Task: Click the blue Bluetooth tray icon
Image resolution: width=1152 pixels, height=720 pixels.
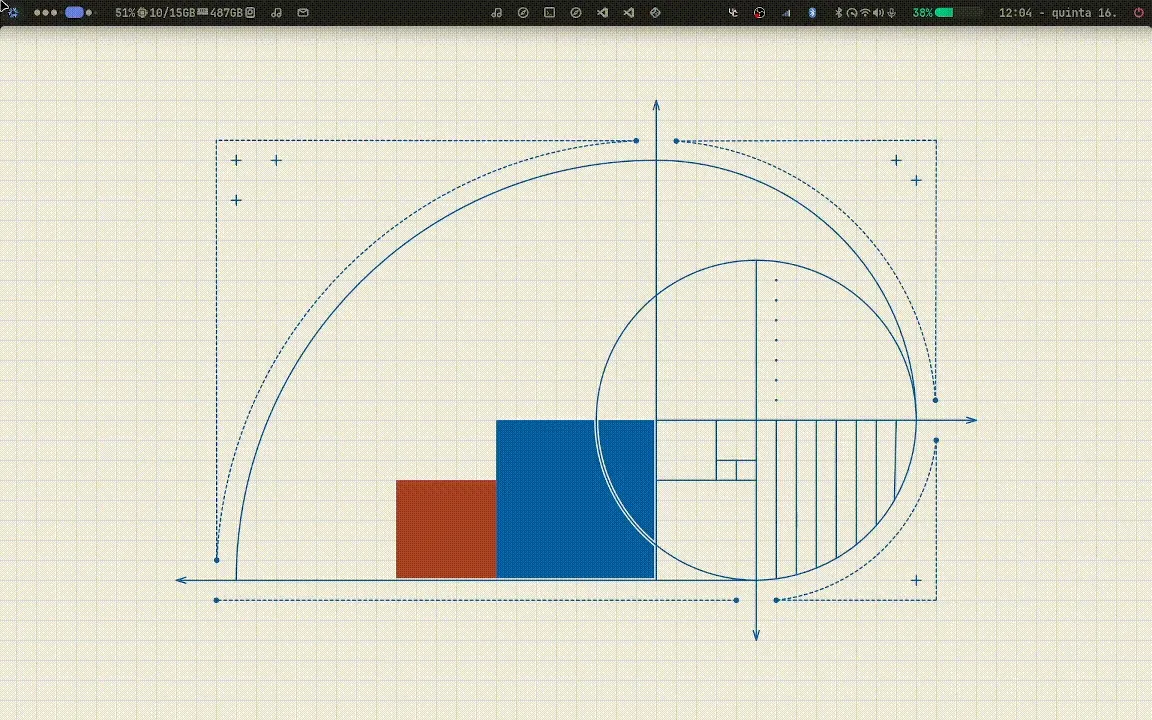Action: 812,12
